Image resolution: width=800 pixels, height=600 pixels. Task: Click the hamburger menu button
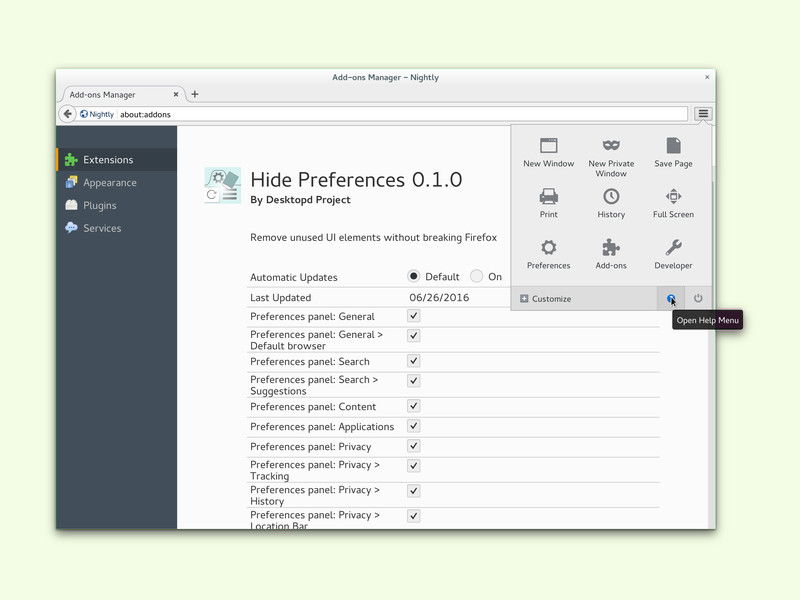(x=703, y=113)
